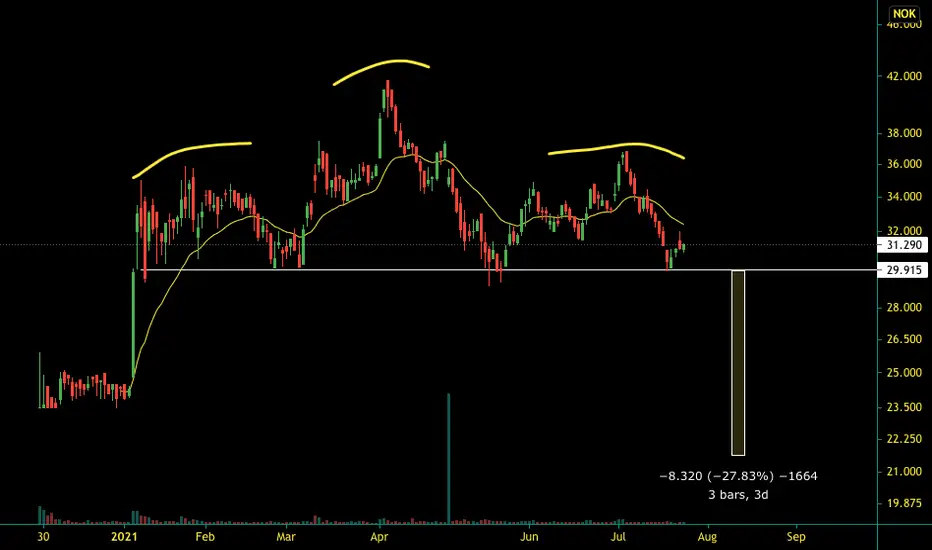Viewport: 932px width, 550px height.
Task: Click the 34.000 price axis label
Action: [x=904, y=197]
